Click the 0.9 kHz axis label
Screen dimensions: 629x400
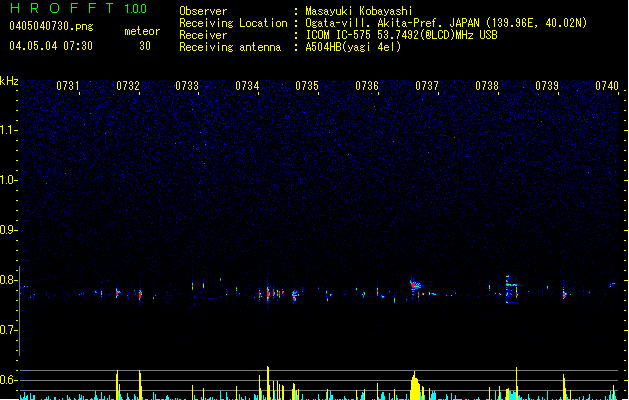click(x=9, y=230)
